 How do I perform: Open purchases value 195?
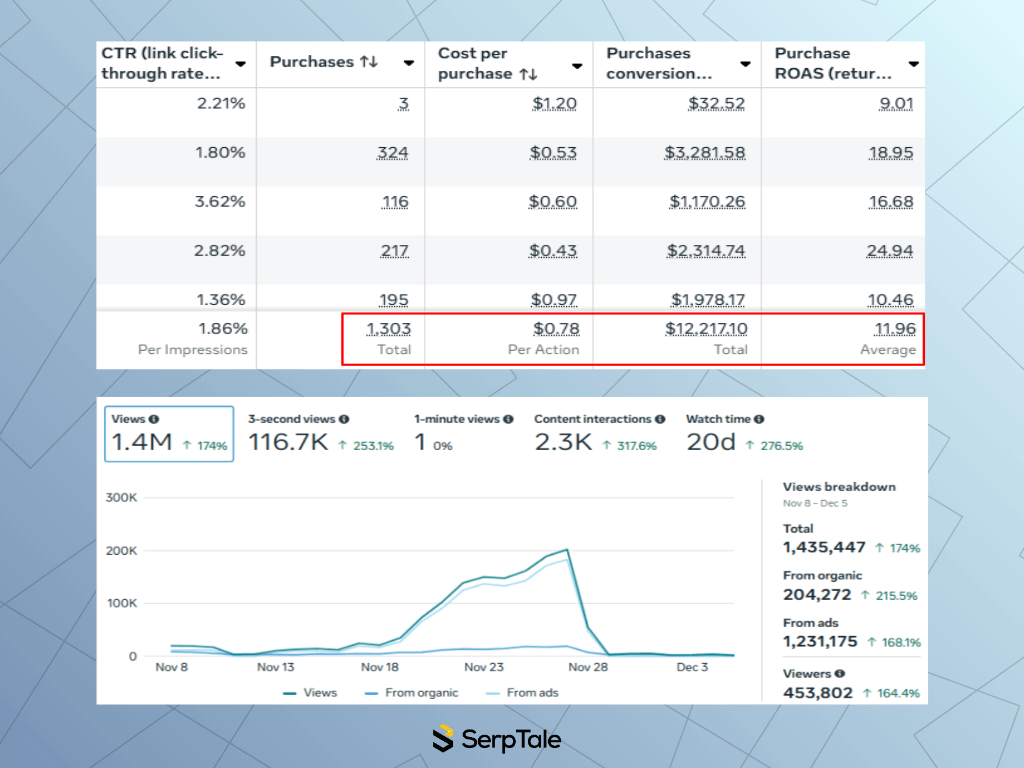[x=394, y=300]
